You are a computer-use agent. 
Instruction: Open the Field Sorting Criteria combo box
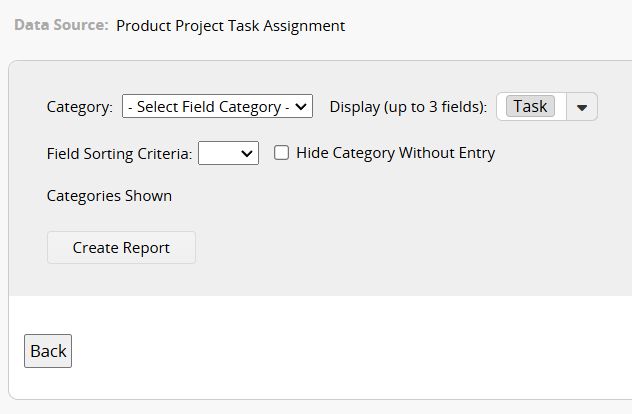228,153
